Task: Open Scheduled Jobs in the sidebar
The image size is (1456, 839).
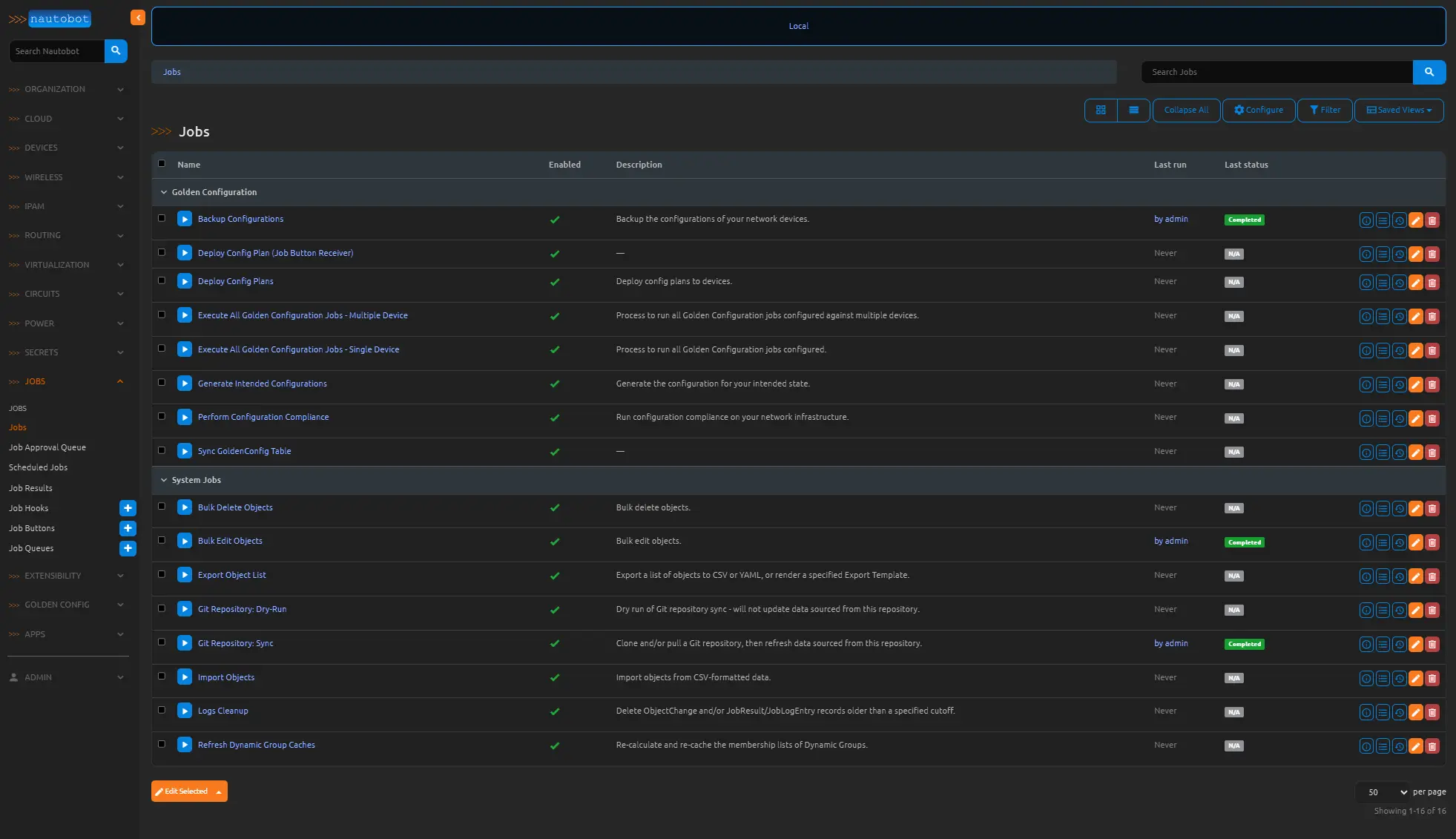Action: point(38,467)
